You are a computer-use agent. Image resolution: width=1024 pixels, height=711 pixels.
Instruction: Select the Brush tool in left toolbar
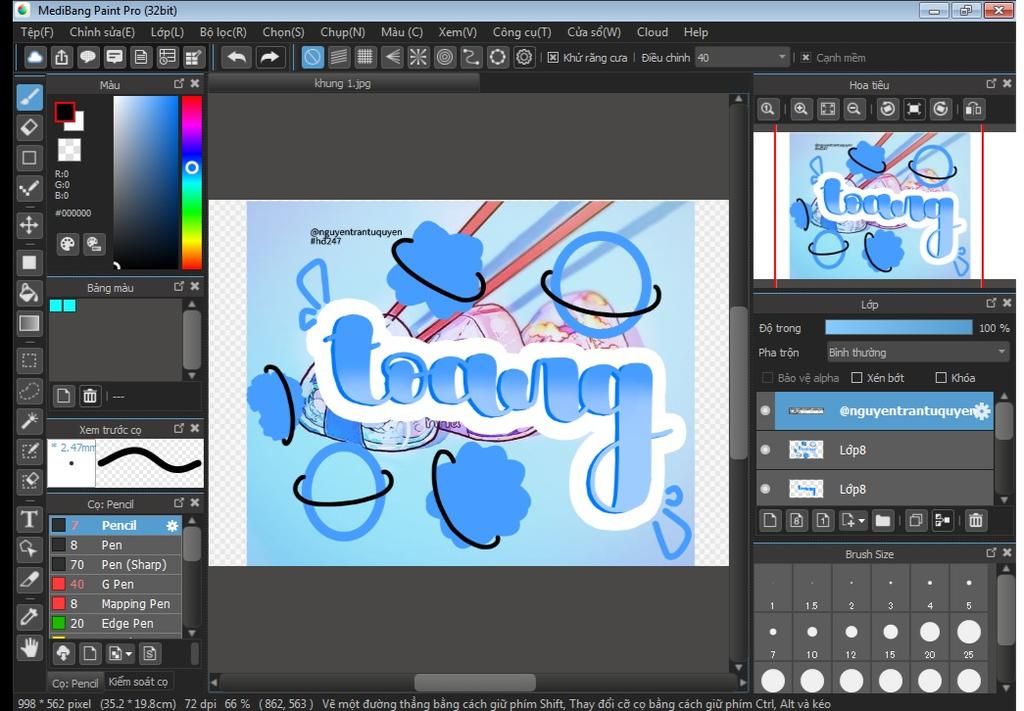tap(29, 98)
